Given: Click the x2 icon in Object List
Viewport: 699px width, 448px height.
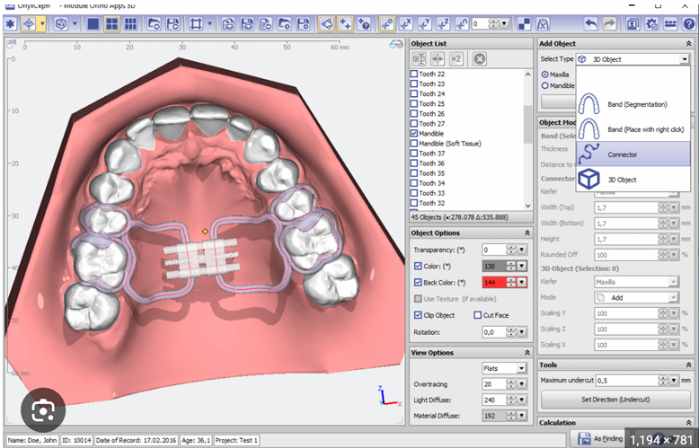Looking at the screenshot, I should tap(457, 59).
